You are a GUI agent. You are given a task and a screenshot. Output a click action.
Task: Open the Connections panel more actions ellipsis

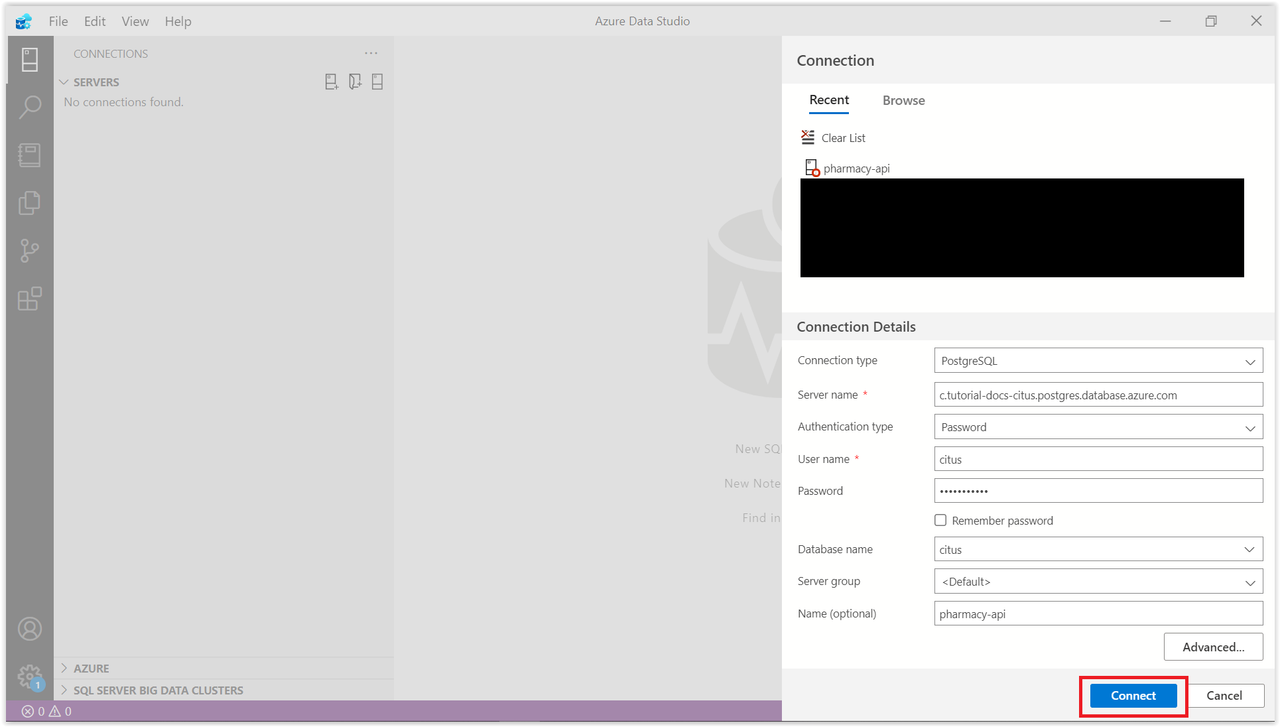371,54
